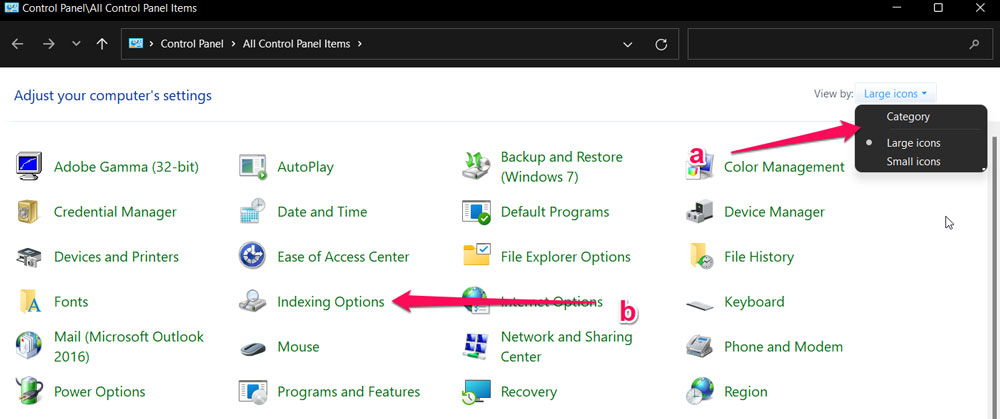Switch view to Small icons
This screenshot has width=1000, height=419.
(x=913, y=162)
